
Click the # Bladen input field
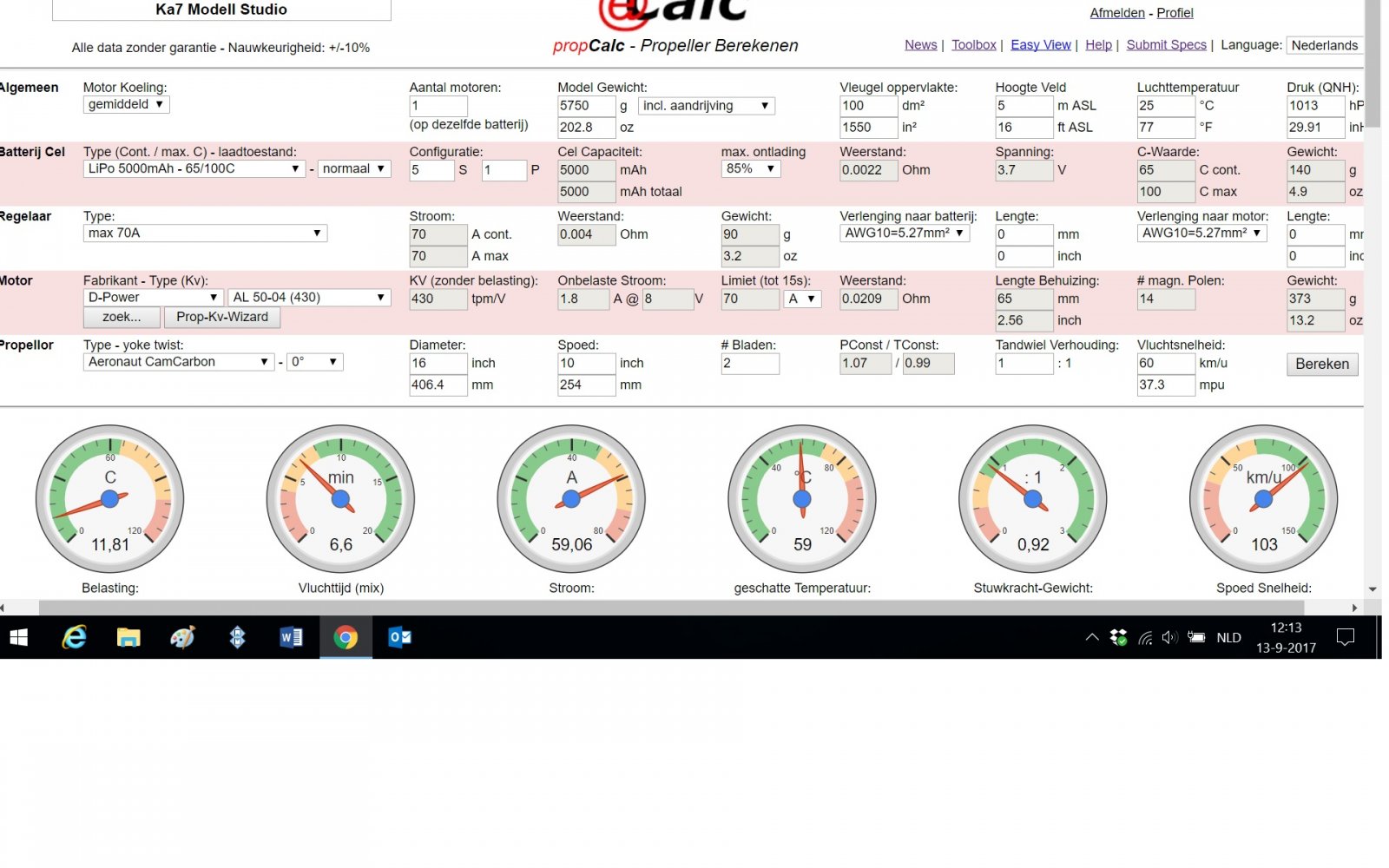coord(750,364)
